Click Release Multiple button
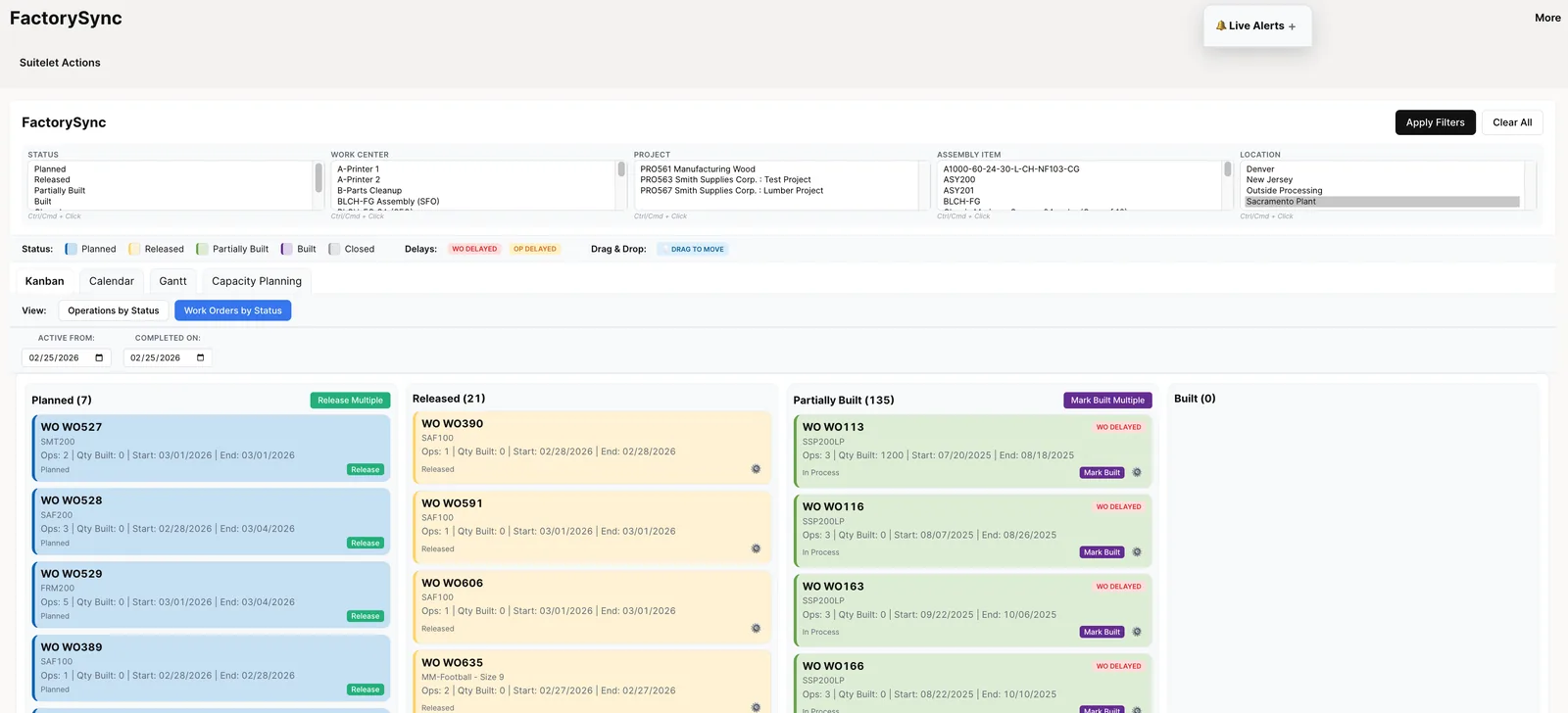Screen dimensions: 1568x713 (350, 400)
